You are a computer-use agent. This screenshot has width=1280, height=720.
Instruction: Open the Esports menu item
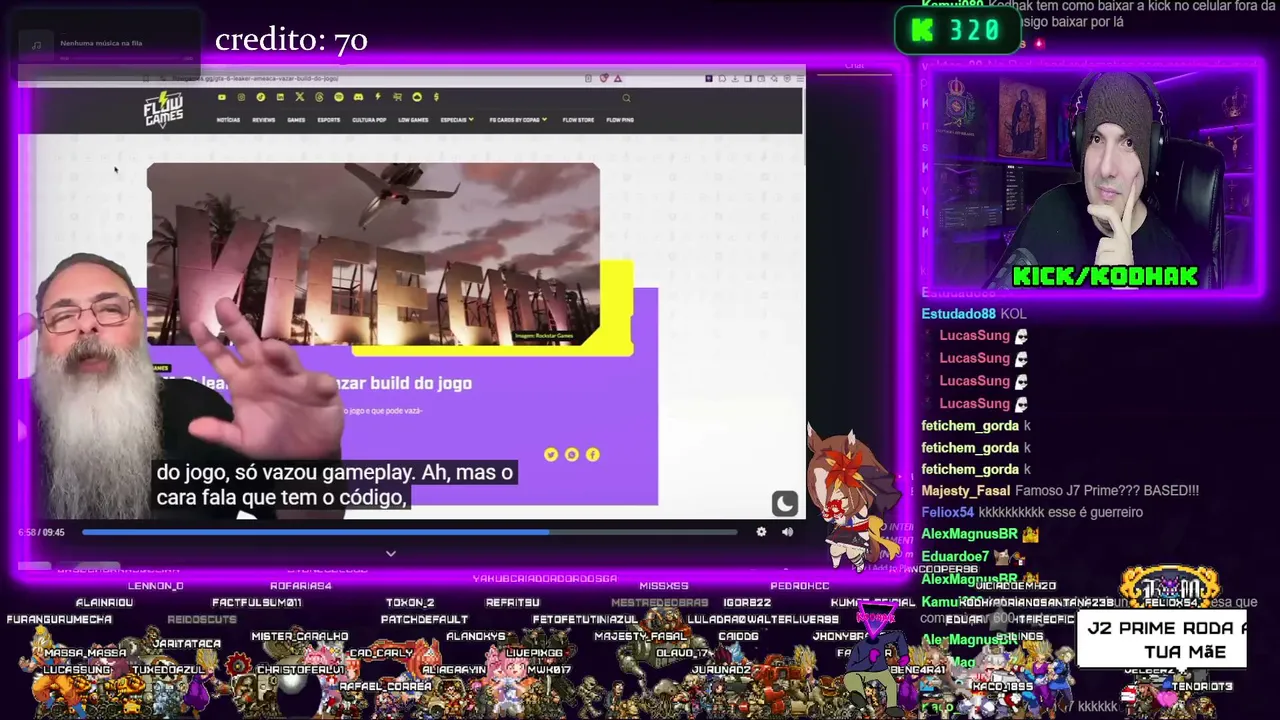pos(329,120)
